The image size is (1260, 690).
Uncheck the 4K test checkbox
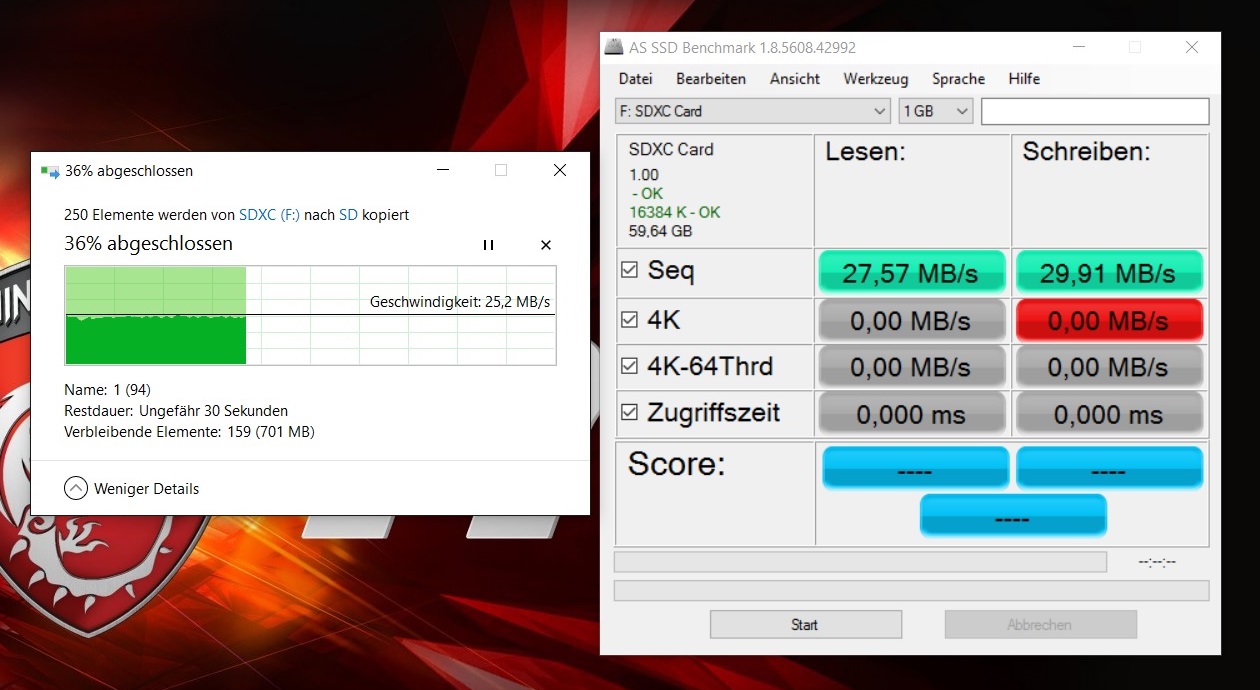(629, 320)
